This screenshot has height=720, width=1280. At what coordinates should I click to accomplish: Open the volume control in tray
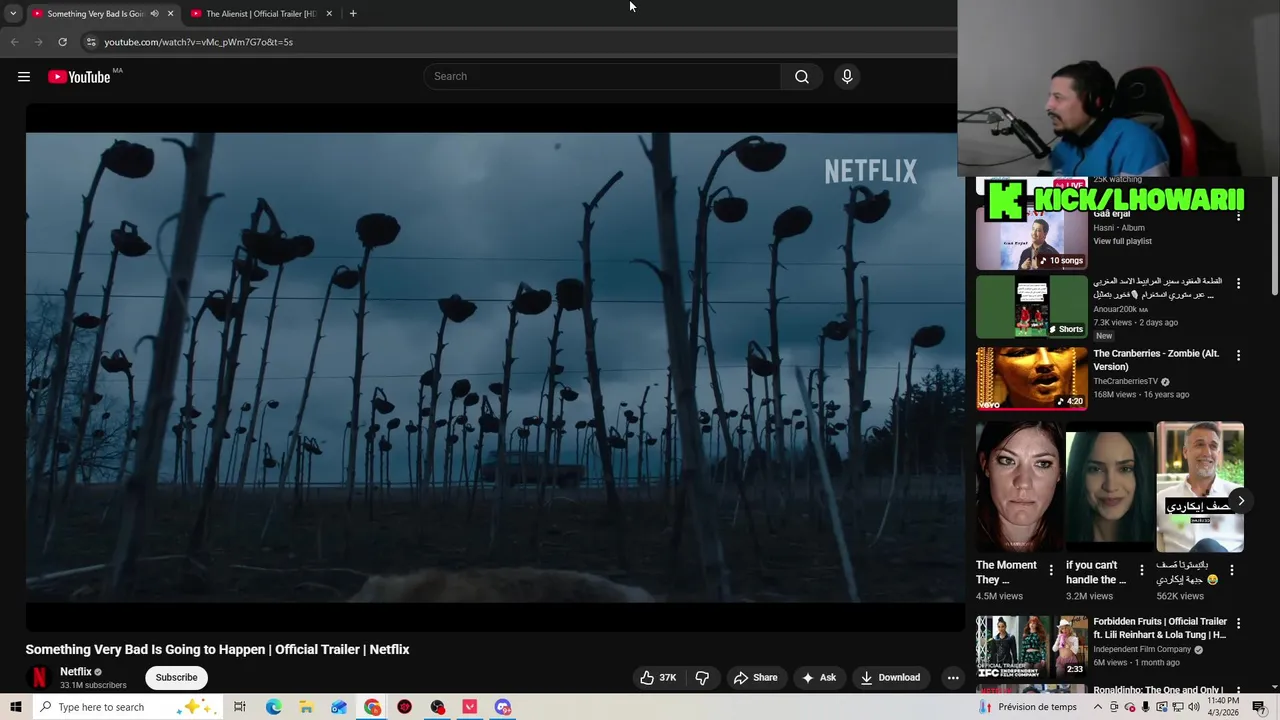coord(1193,707)
